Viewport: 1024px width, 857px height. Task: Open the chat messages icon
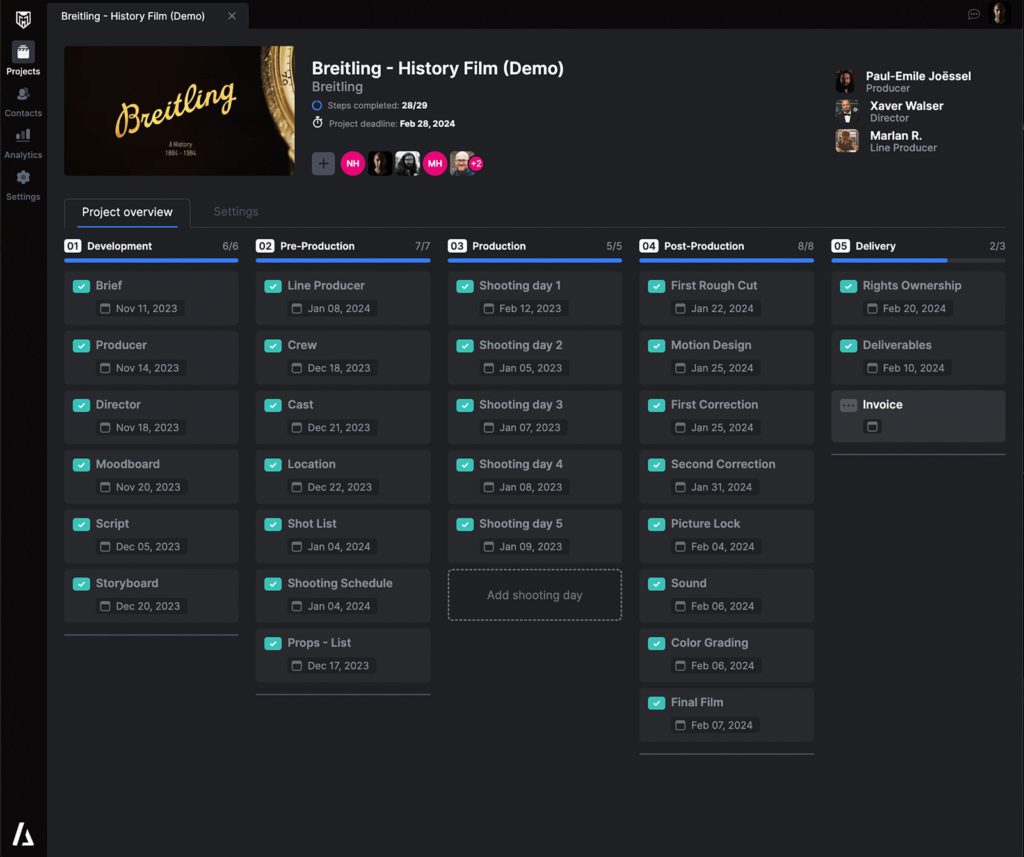coord(973,14)
